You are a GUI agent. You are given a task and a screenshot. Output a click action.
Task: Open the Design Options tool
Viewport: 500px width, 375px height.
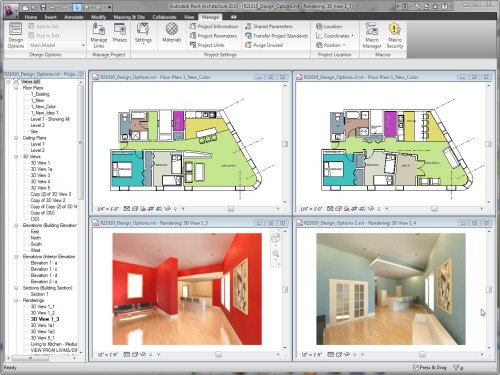click(x=16, y=35)
